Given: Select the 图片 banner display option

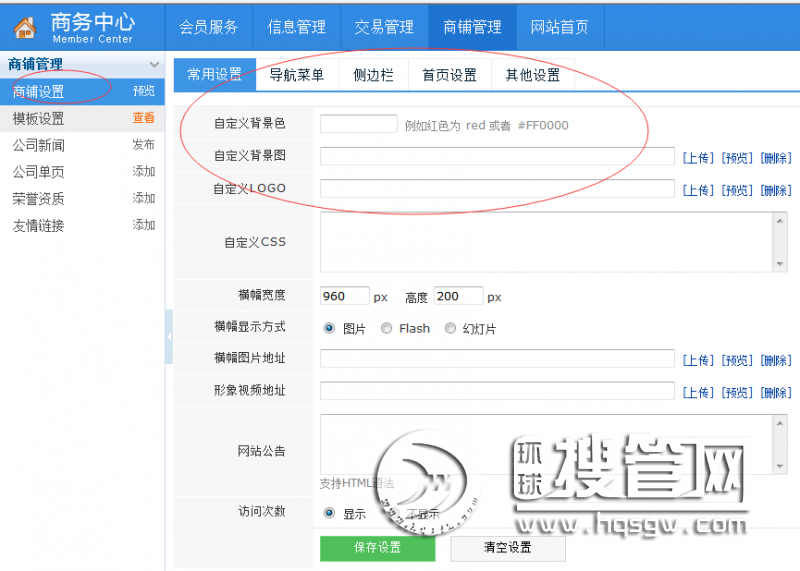Looking at the screenshot, I should click(x=329, y=328).
